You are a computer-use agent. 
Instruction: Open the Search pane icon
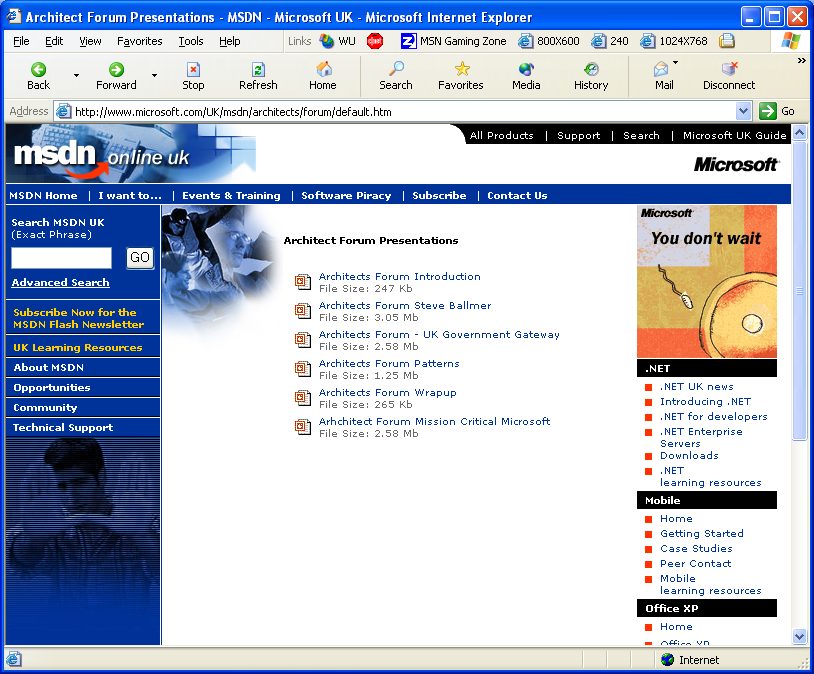(396, 69)
